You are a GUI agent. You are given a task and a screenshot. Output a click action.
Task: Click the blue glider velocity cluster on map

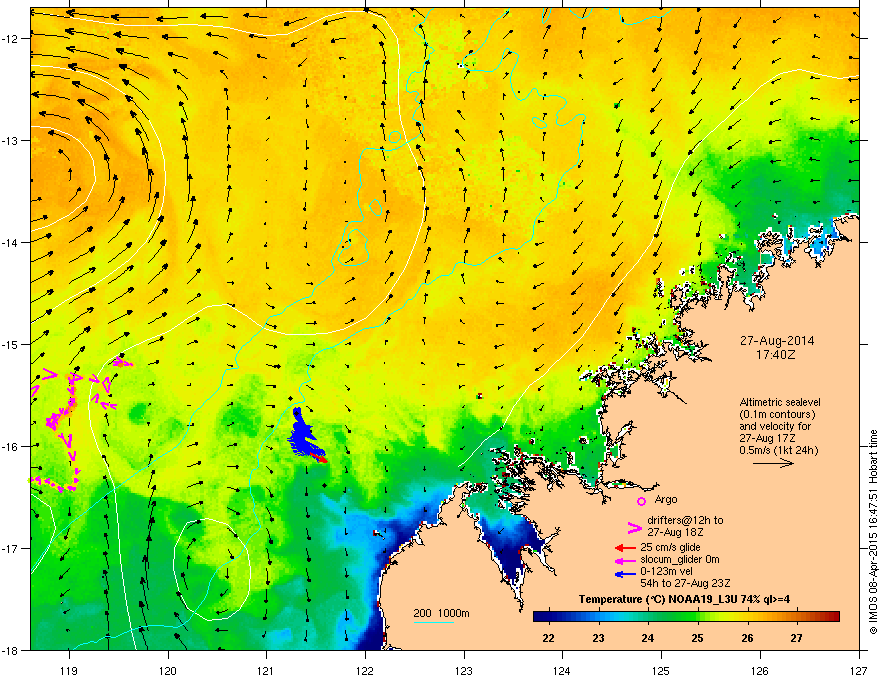point(304,434)
